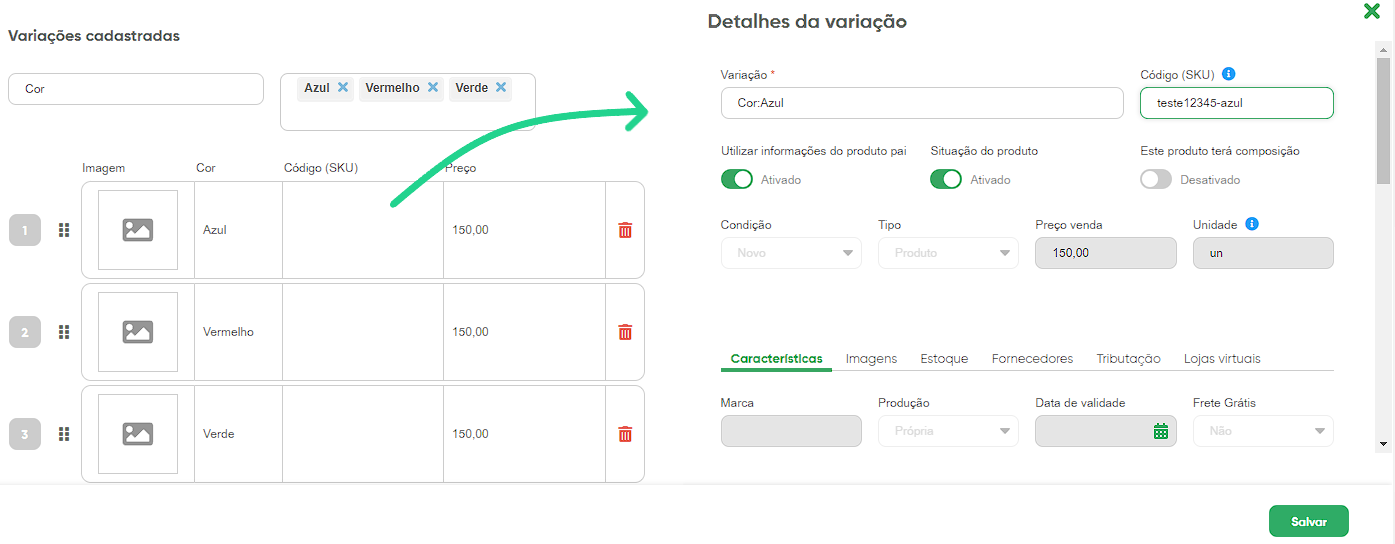
Task: Open the Frete Grátis dropdown
Action: pos(1262,431)
